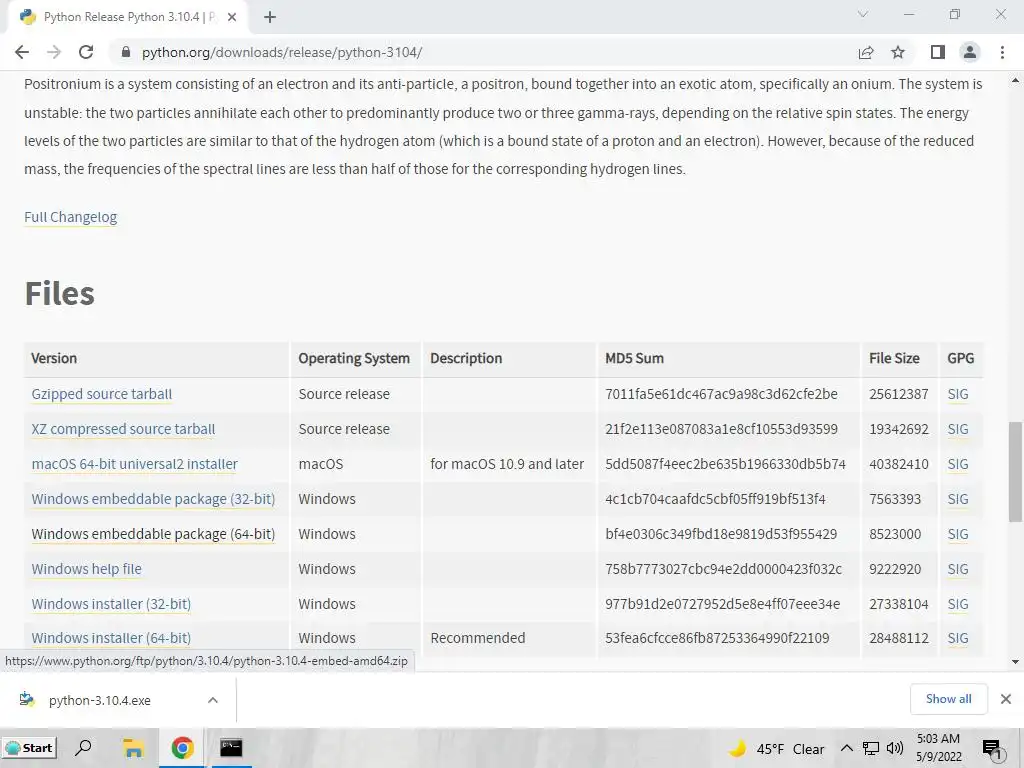1024x768 pixels.
Task: Go back to the previous page
Action: pos(22,52)
